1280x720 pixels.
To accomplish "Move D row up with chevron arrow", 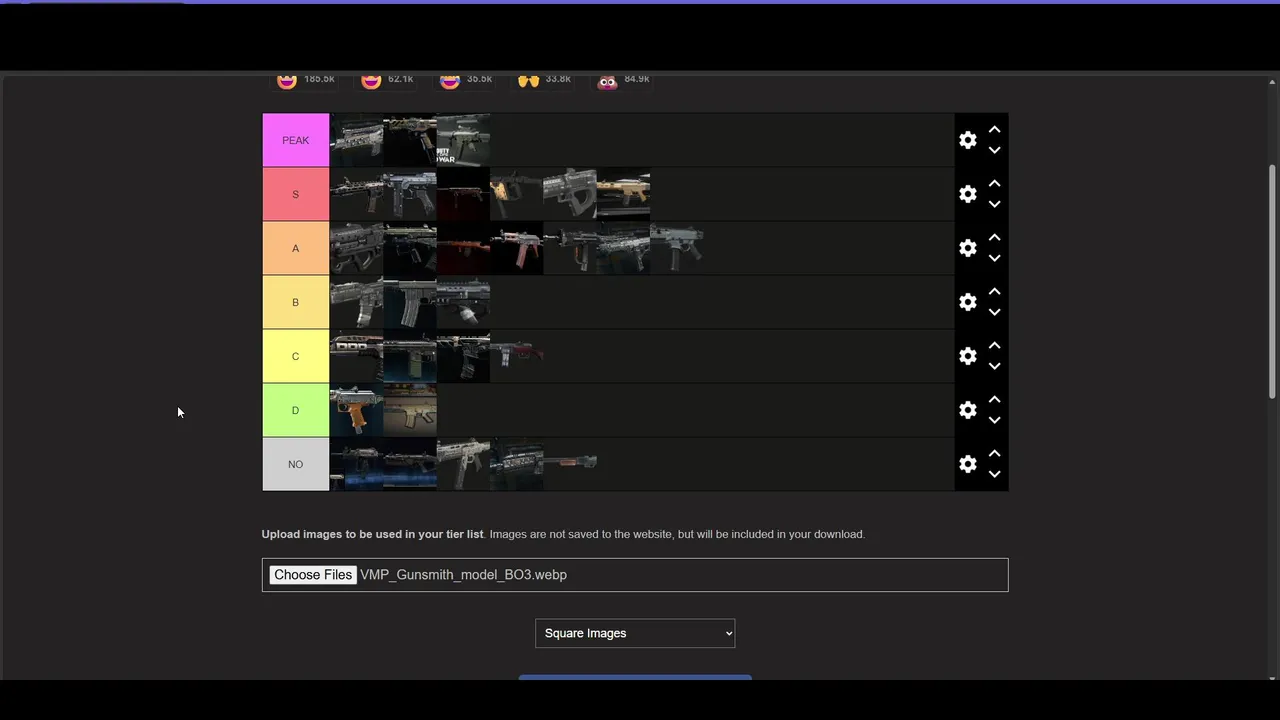I will point(994,400).
